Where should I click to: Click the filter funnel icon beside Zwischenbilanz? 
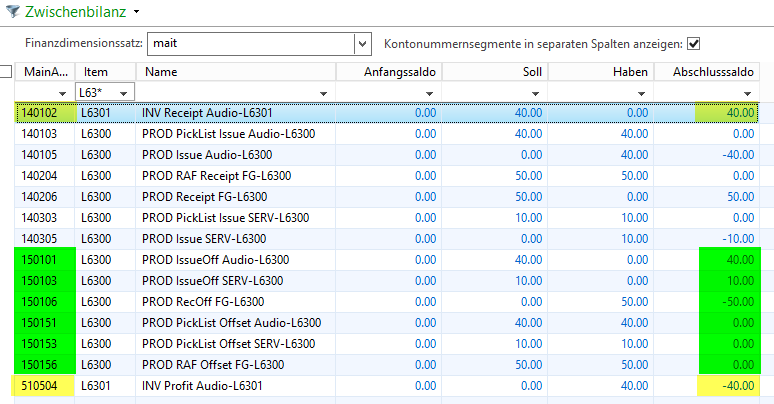(11, 10)
